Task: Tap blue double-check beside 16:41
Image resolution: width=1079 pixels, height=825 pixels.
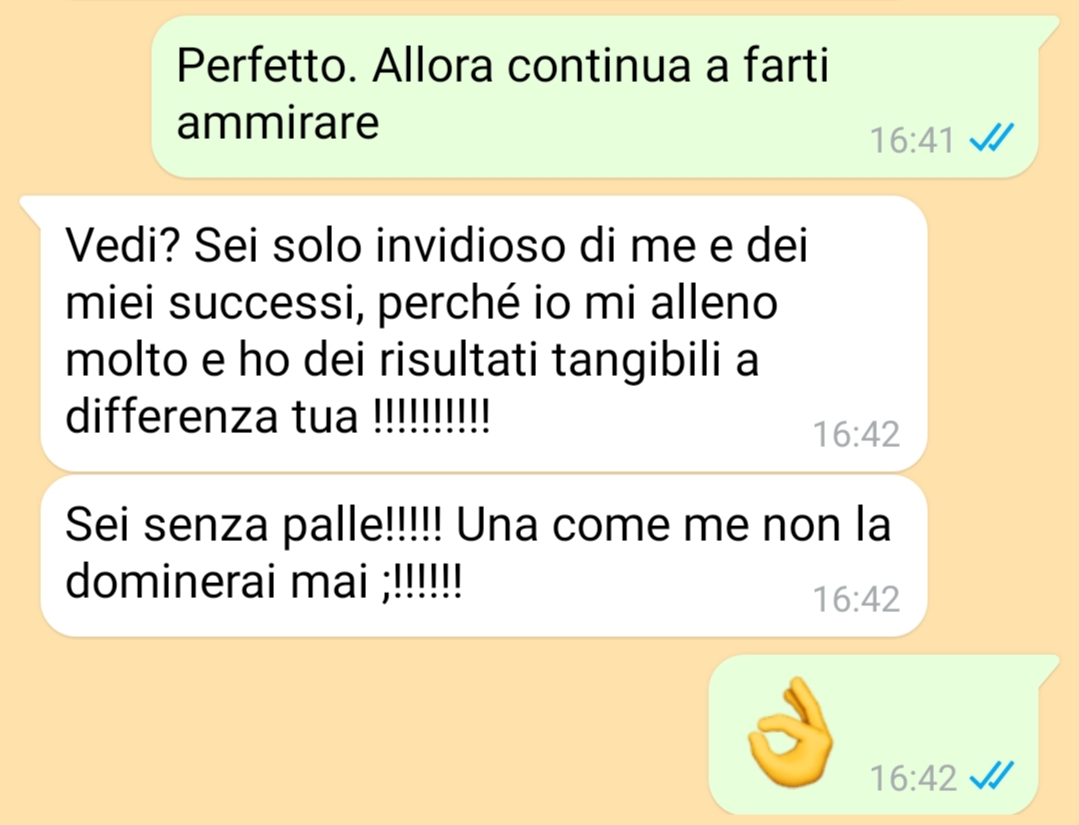Action: [992, 138]
